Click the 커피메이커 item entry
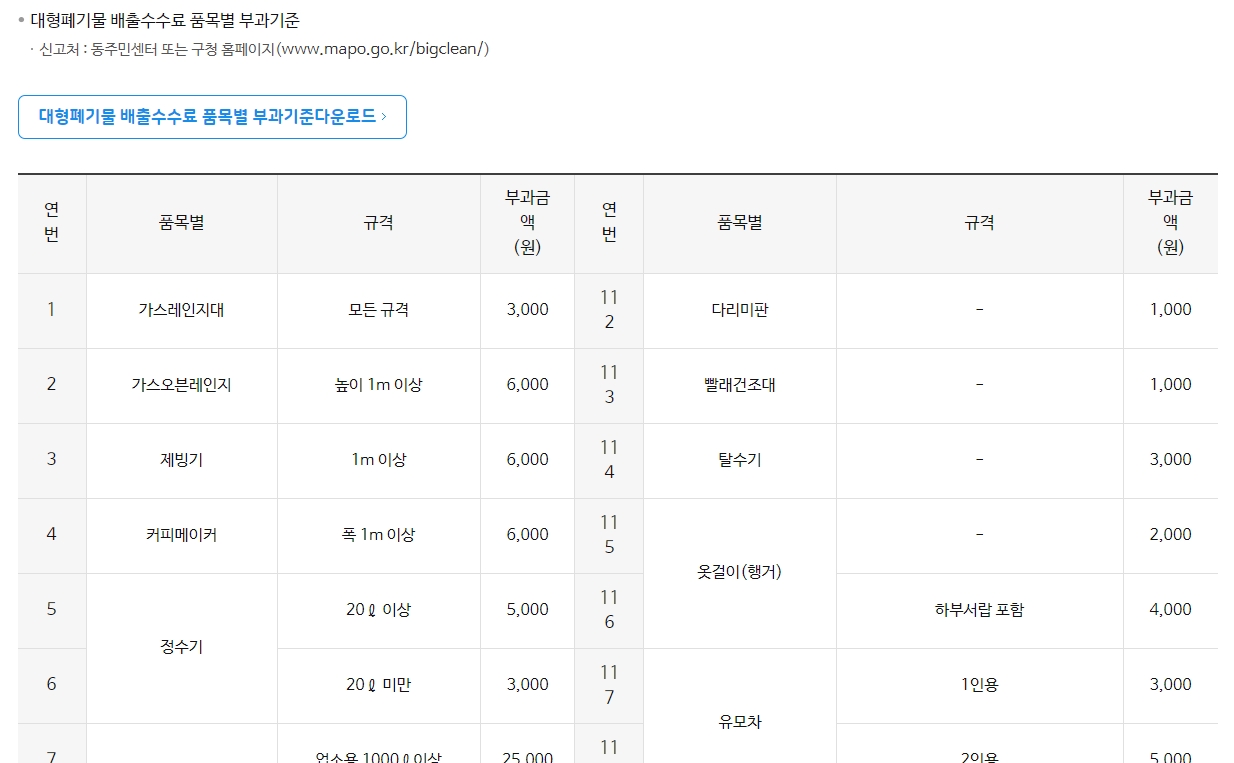The height and width of the screenshot is (763, 1234). pos(181,535)
